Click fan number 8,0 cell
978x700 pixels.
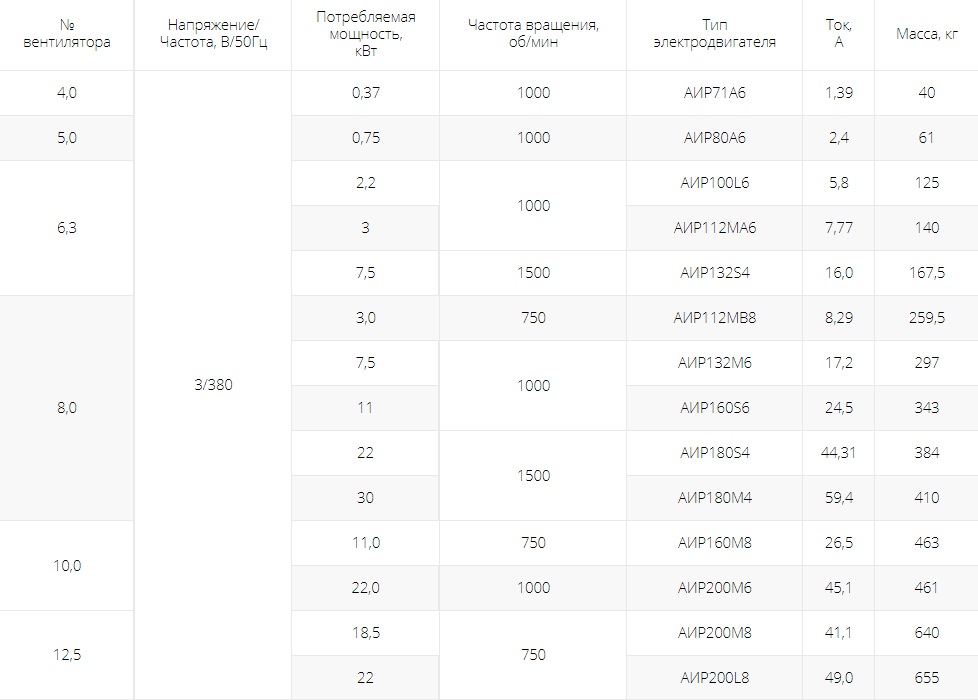point(67,408)
